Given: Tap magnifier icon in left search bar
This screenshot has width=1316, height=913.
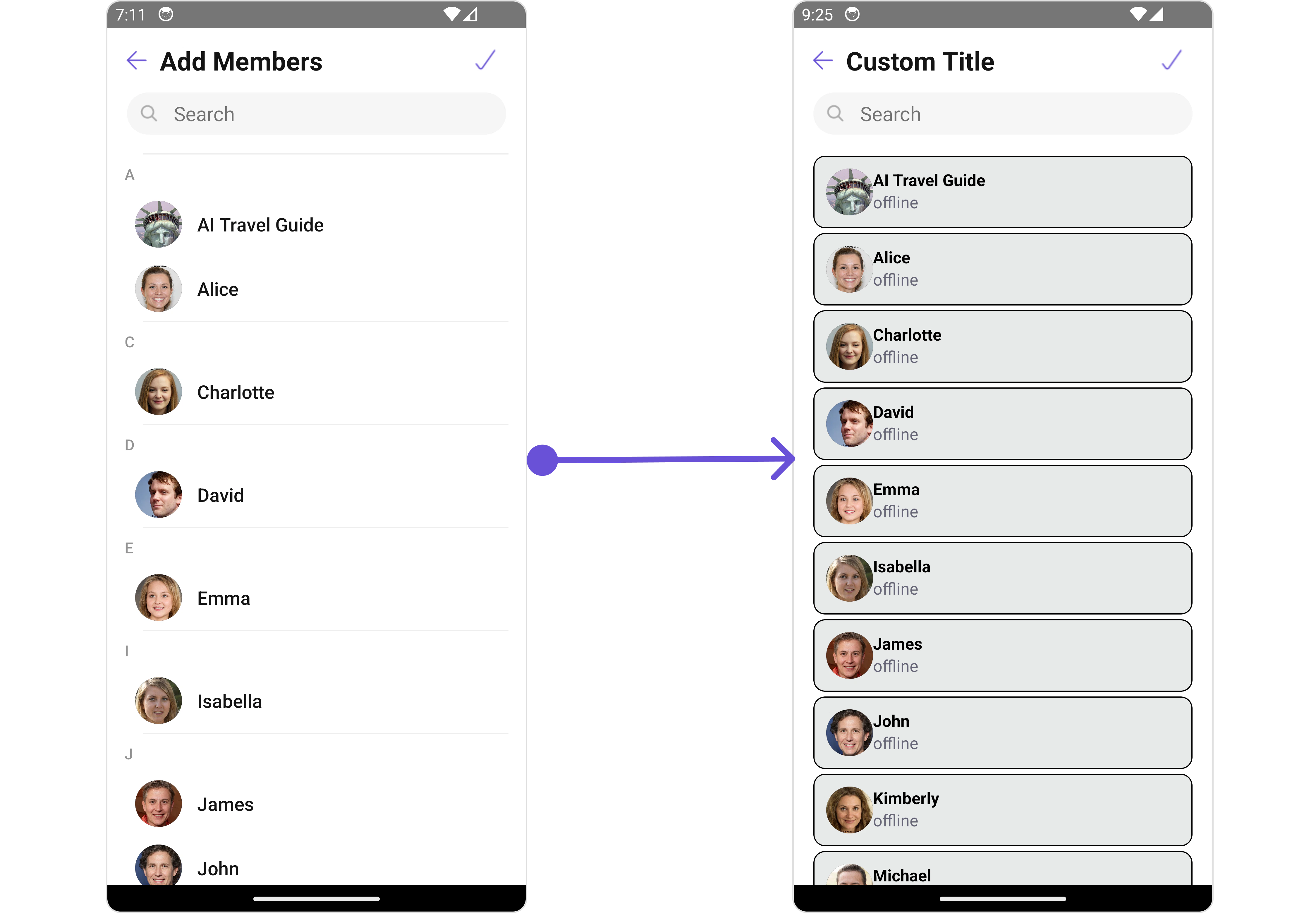Looking at the screenshot, I should click(149, 113).
